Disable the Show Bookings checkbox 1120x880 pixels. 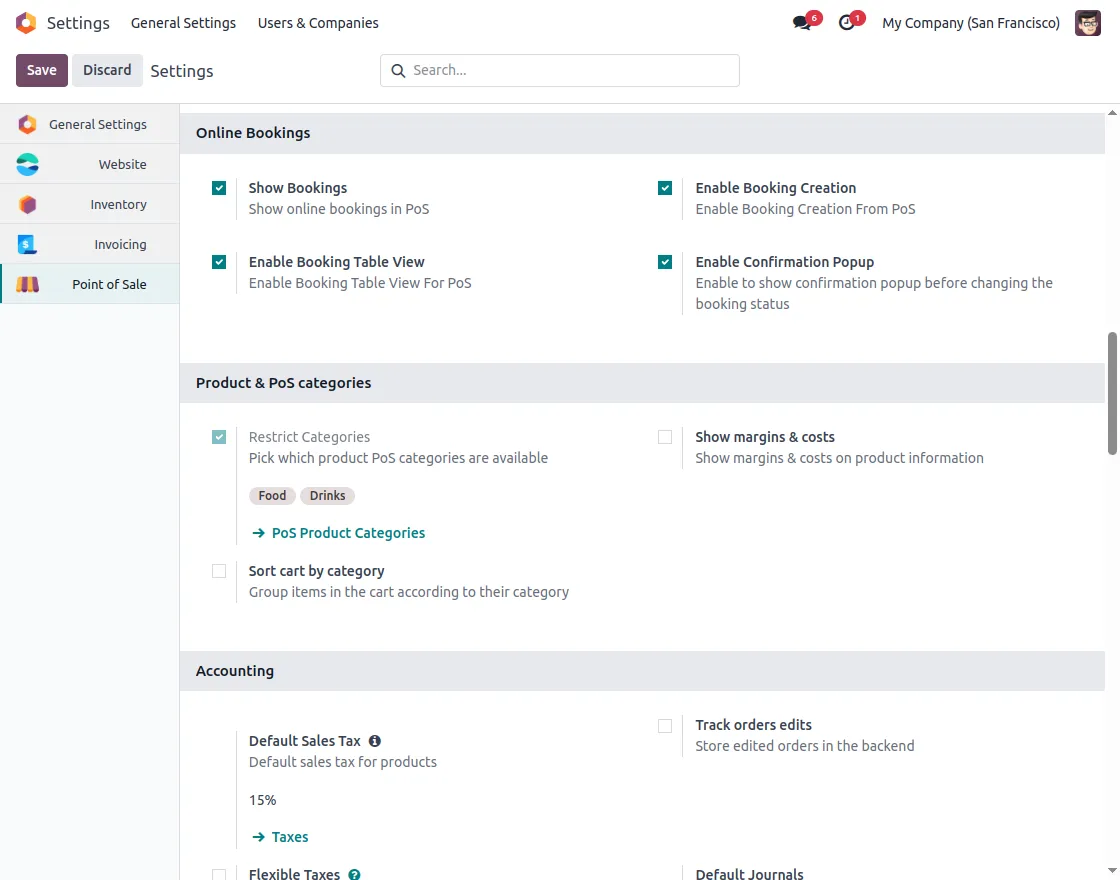[x=219, y=187]
